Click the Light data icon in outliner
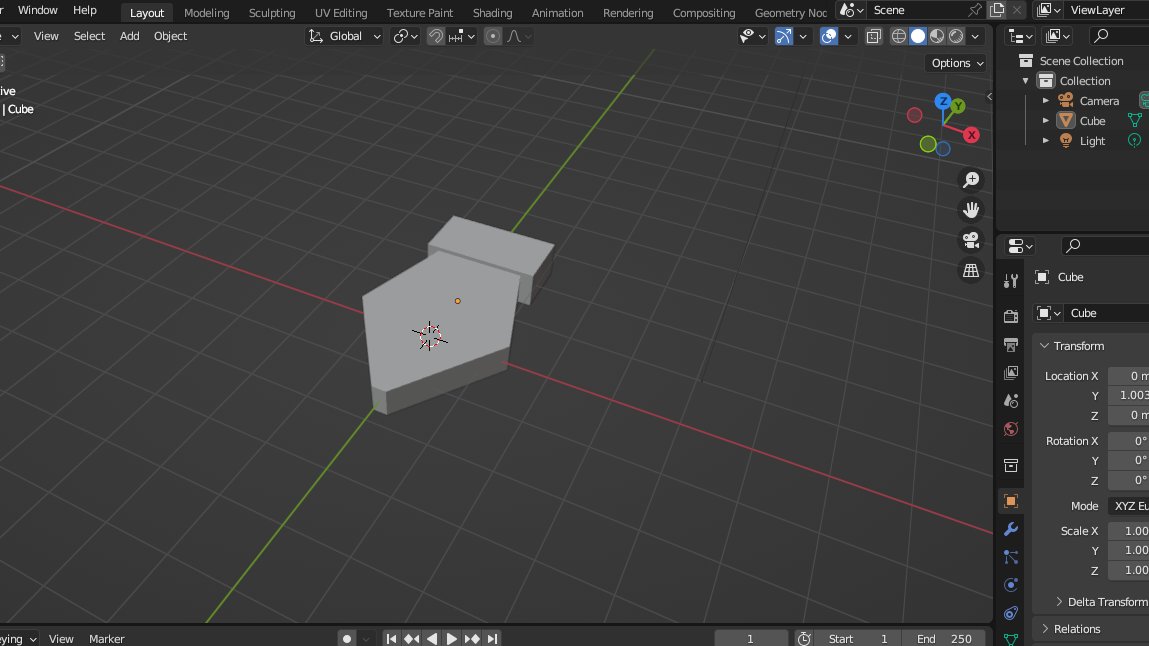1149x646 pixels. (1135, 141)
